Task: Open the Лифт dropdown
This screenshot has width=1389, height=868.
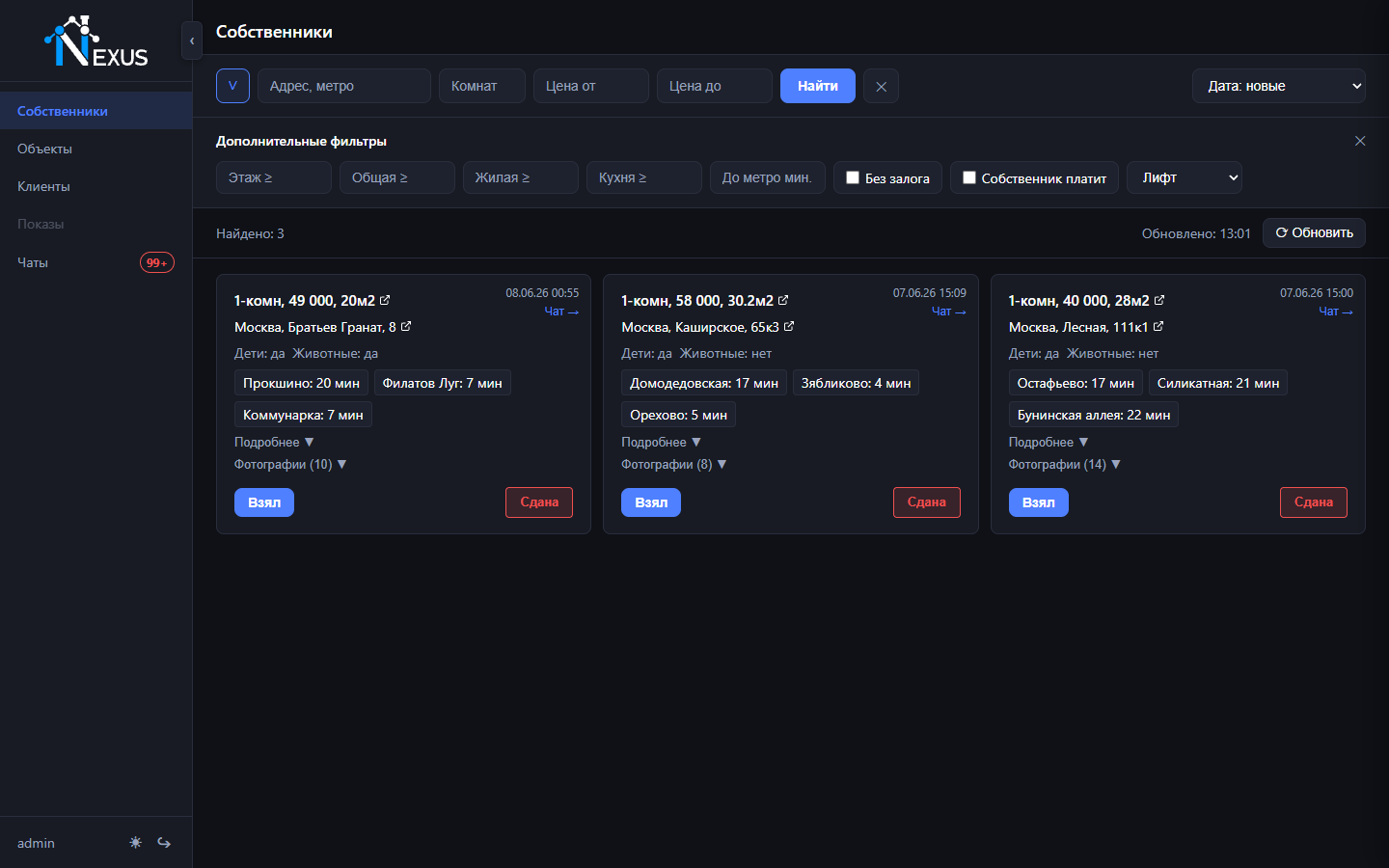Action: point(1184,177)
